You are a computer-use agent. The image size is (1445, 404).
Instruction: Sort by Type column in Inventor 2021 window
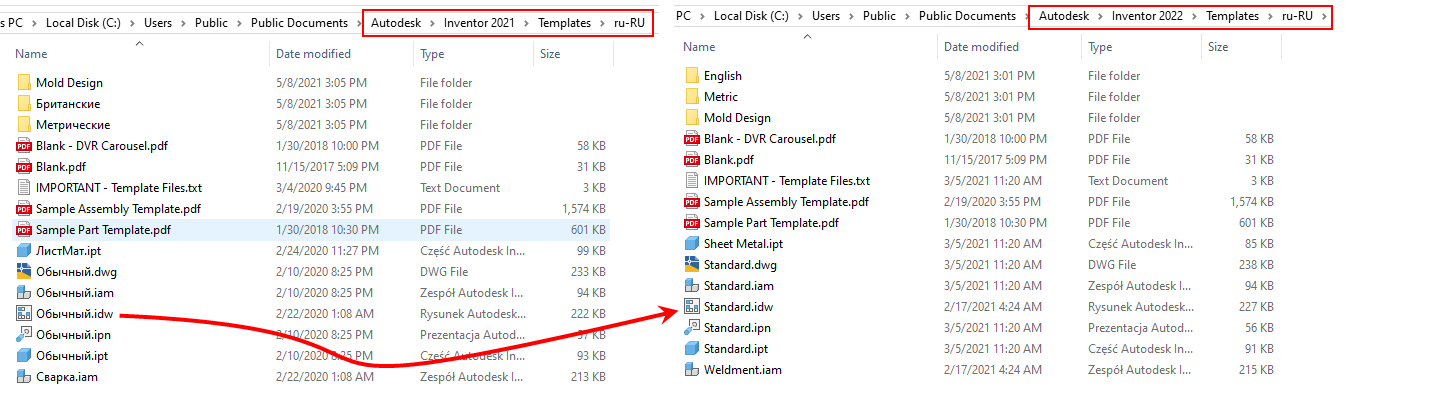pos(432,54)
